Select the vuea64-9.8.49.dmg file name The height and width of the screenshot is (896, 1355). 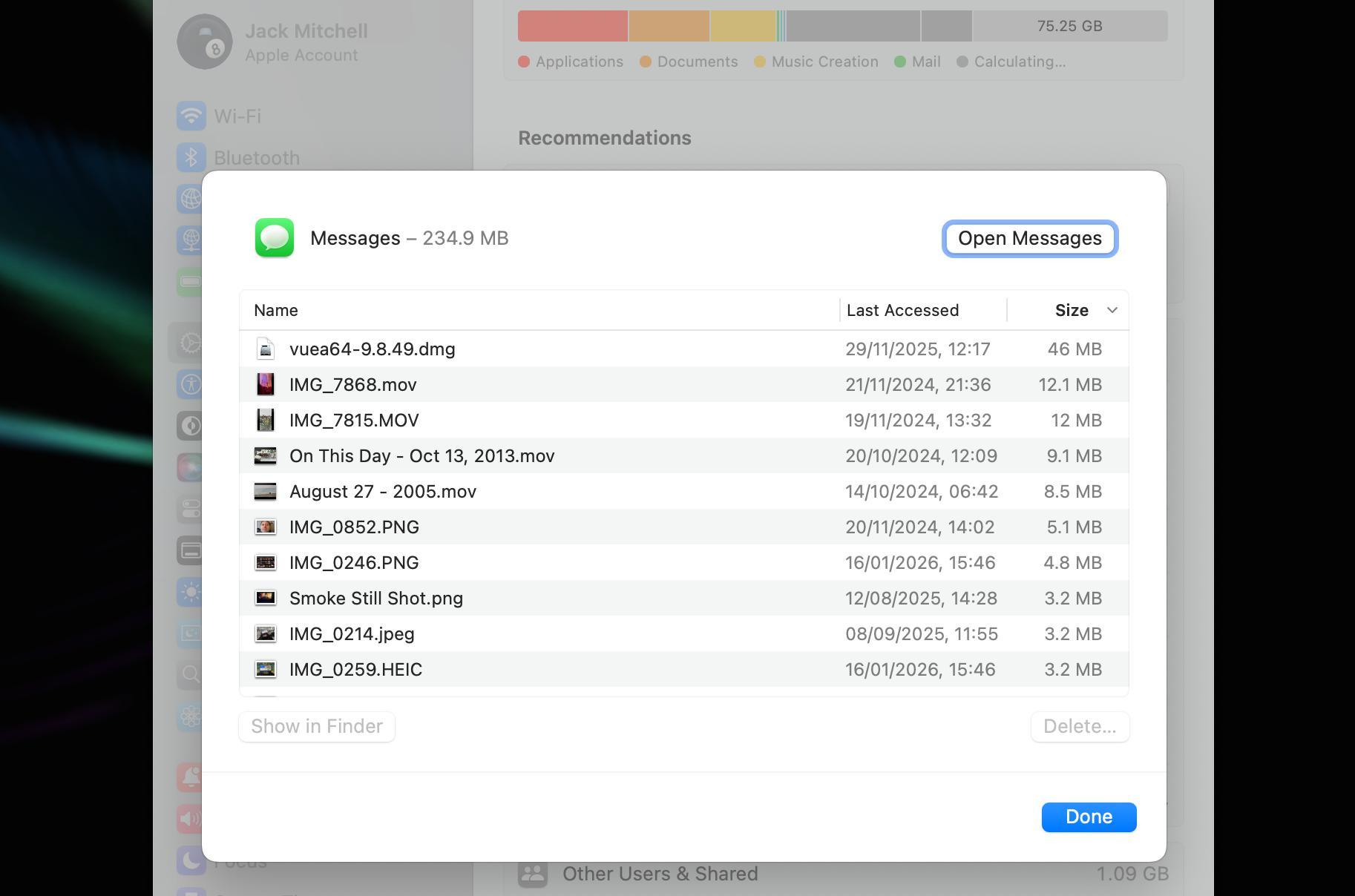(373, 349)
